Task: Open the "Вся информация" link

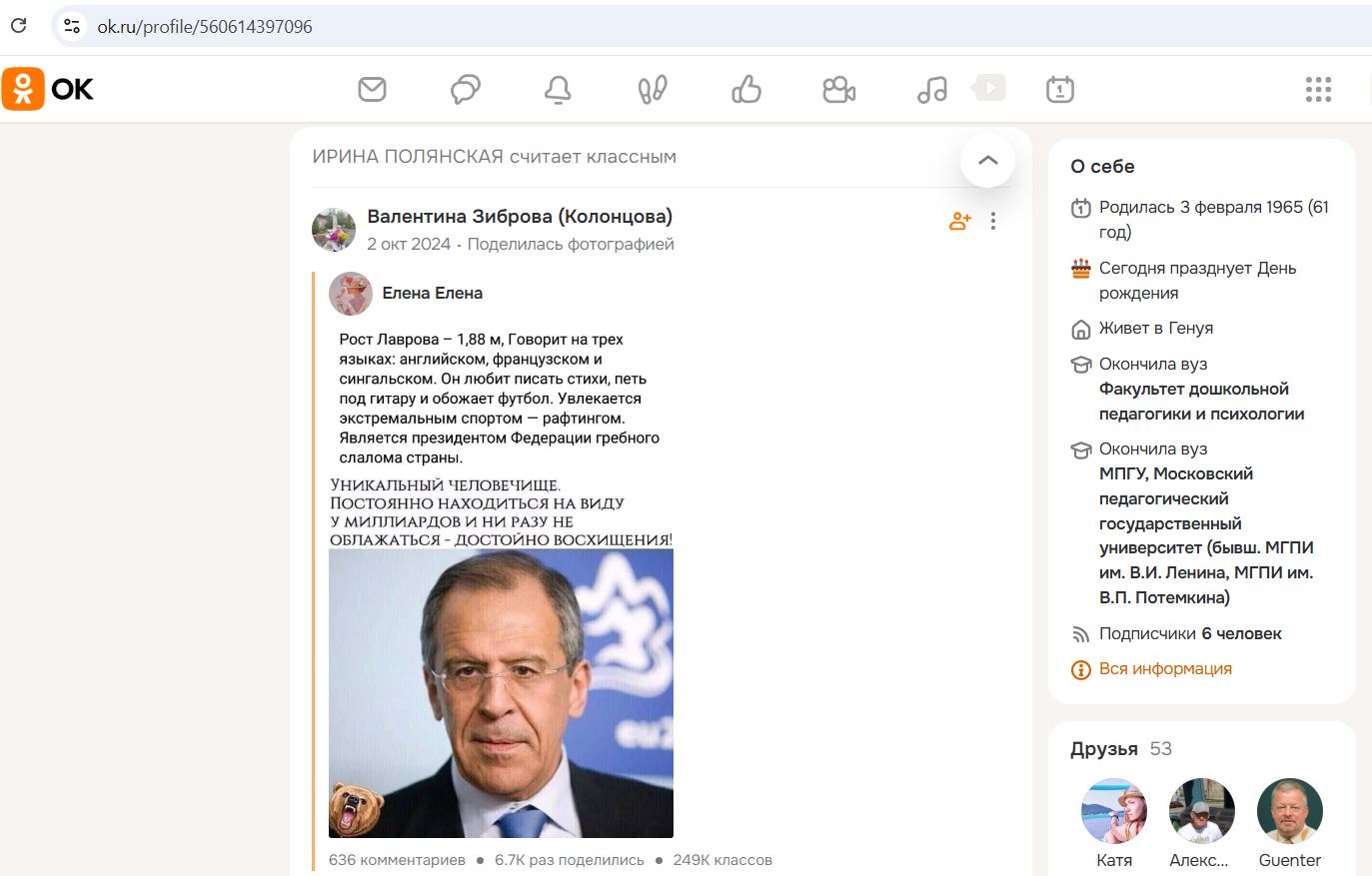Action: click(1164, 668)
